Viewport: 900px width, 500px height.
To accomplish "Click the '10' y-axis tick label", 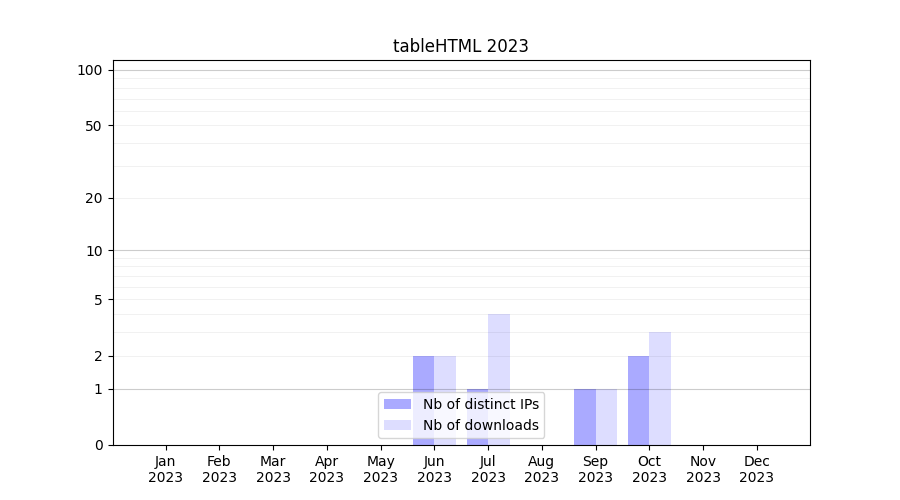I will pos(94,251).
